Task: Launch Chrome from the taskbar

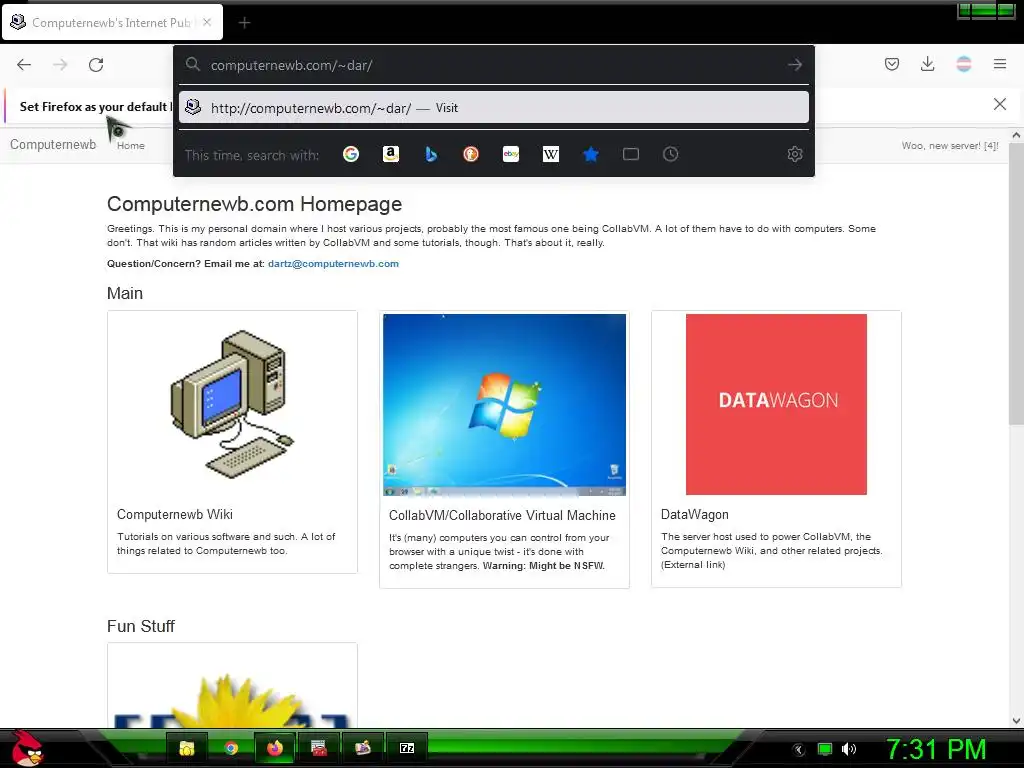Action: coord(231,748)
